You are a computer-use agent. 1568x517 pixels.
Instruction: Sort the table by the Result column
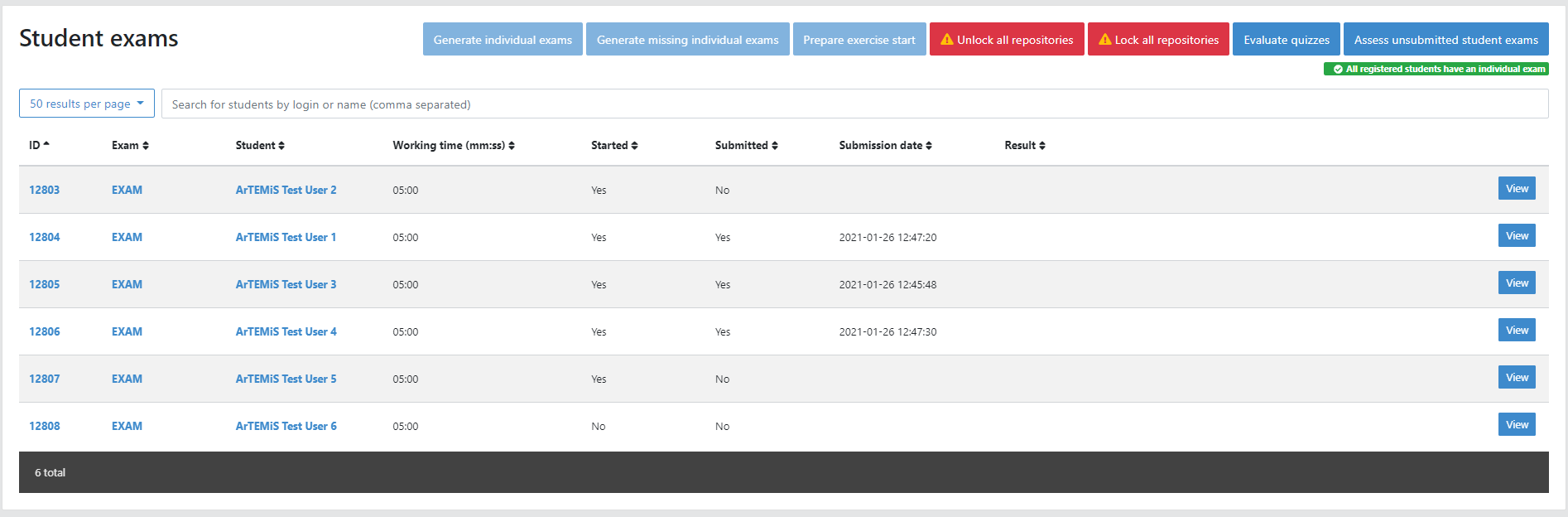(x=1025, y=145)
